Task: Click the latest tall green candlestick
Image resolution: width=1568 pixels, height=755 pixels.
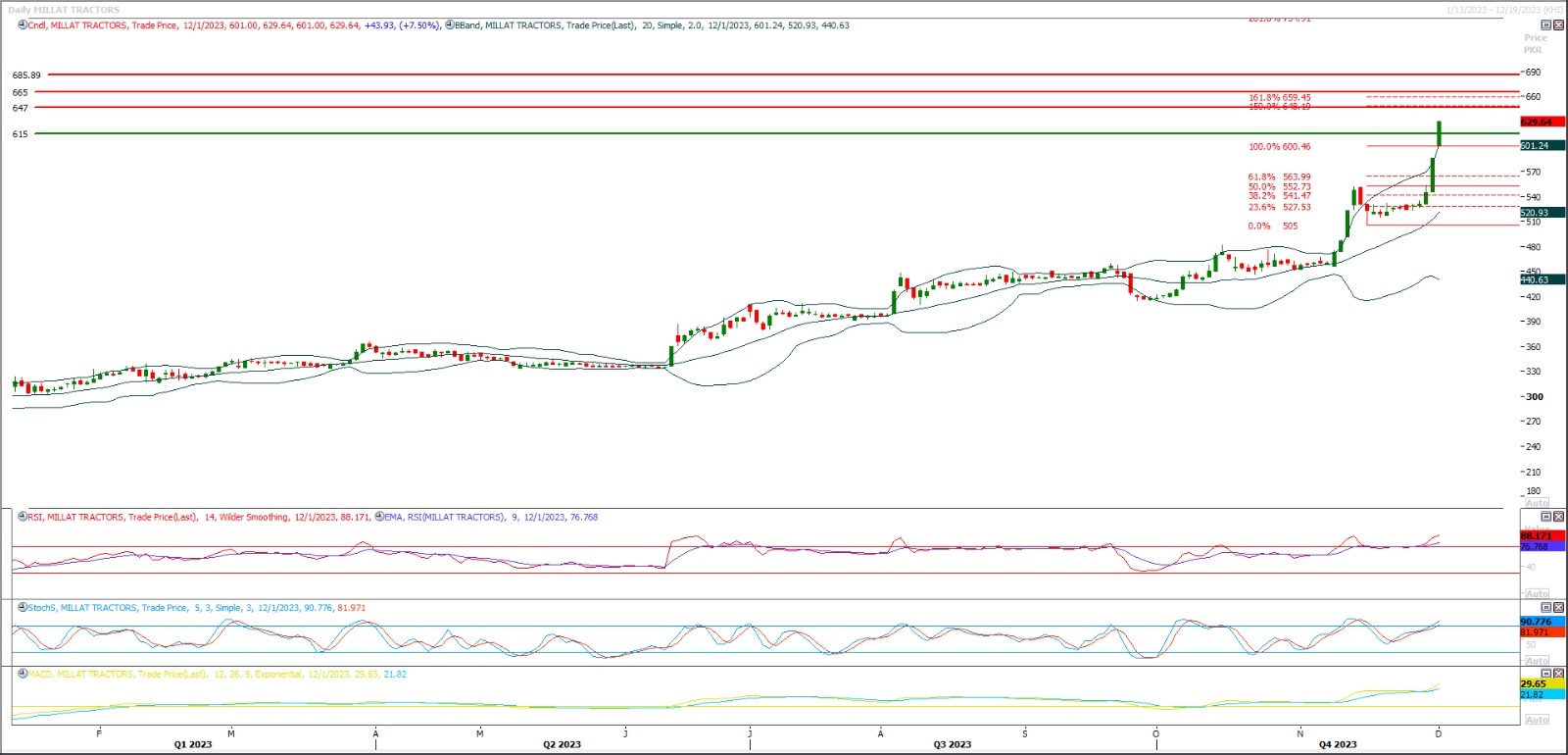Action: 1439,134
